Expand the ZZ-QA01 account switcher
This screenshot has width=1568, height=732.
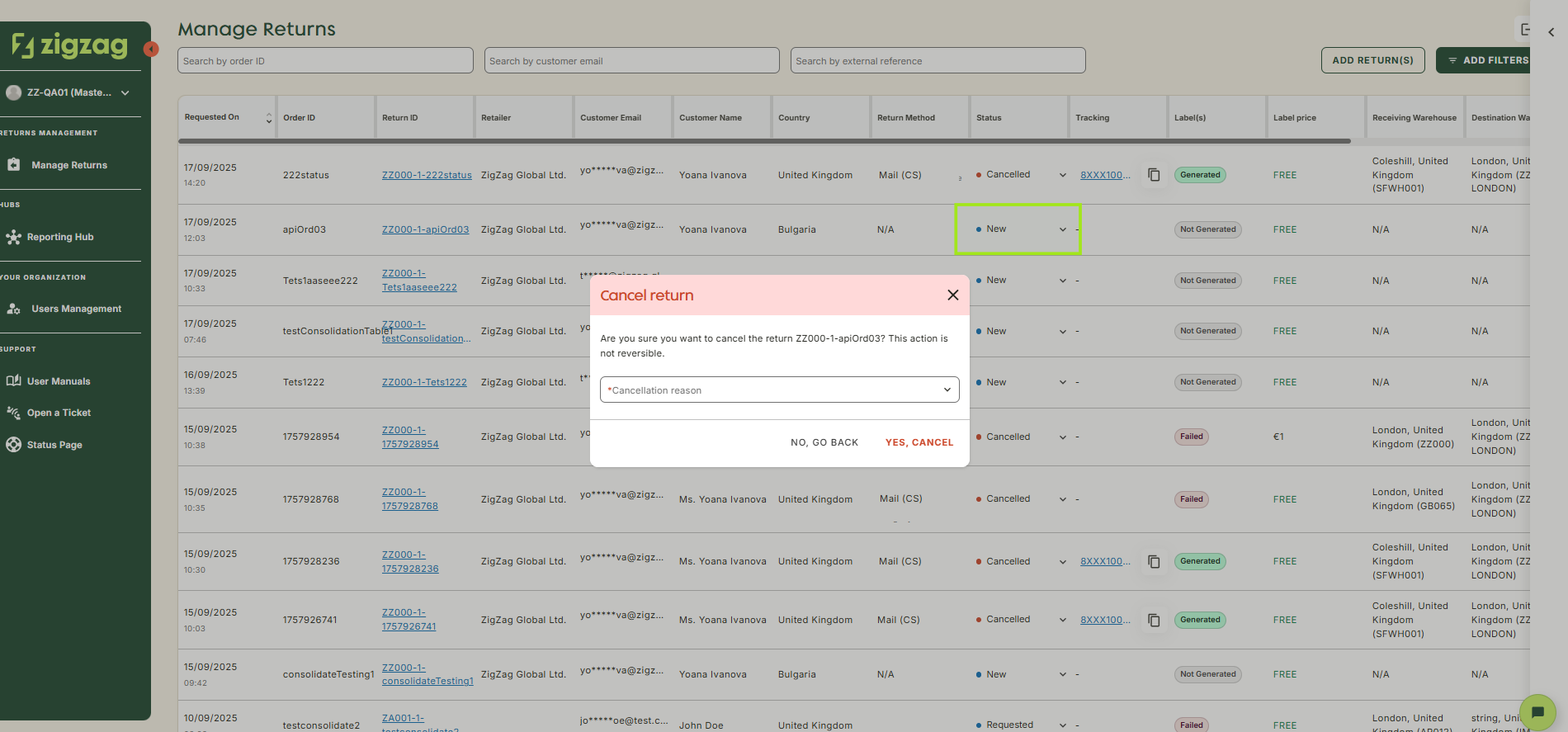pos(125,92)
